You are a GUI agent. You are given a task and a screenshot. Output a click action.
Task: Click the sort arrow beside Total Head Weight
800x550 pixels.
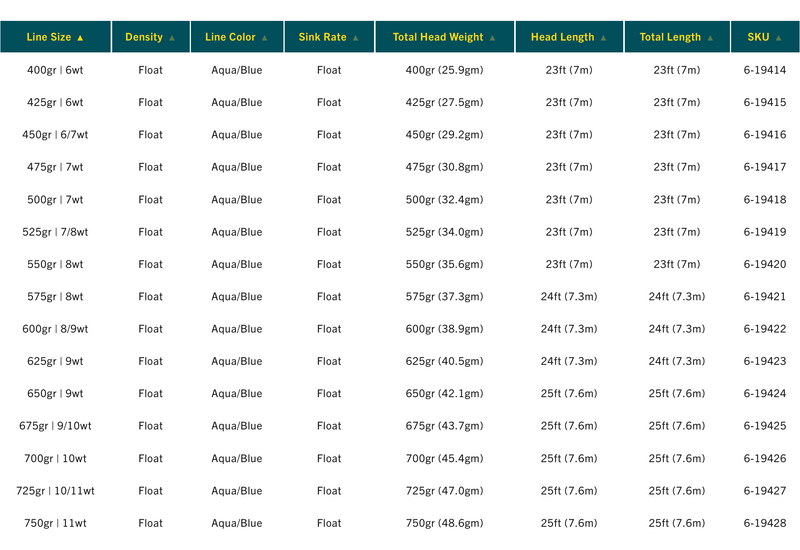(x=492, y=38)
